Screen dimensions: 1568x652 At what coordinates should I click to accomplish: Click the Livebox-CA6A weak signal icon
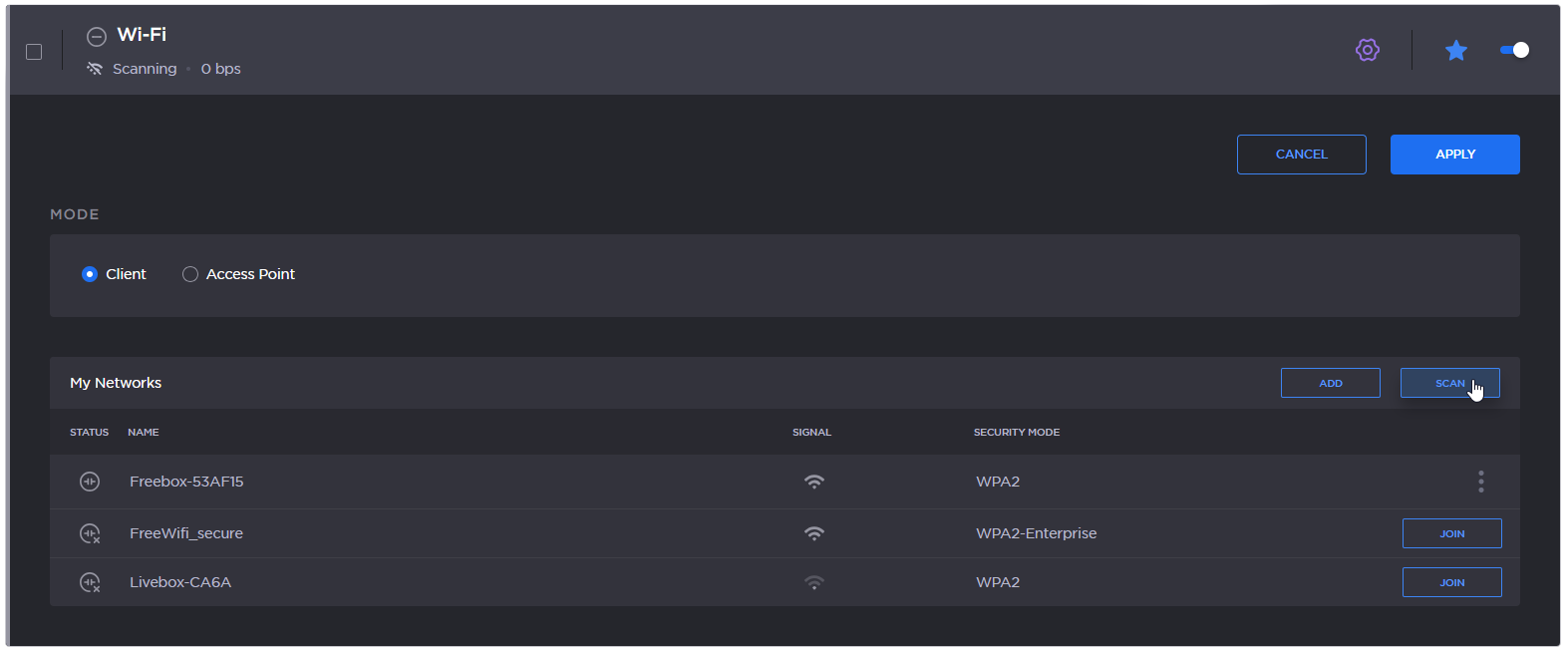pyautogui.click(x=814, y=582)
